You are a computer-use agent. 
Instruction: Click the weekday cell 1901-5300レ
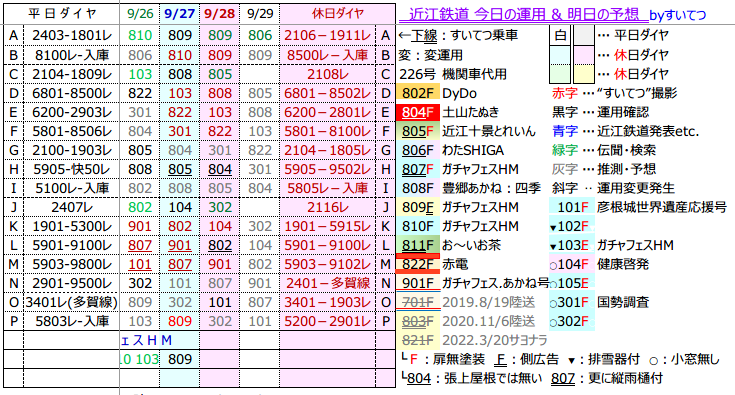[72, 226]
